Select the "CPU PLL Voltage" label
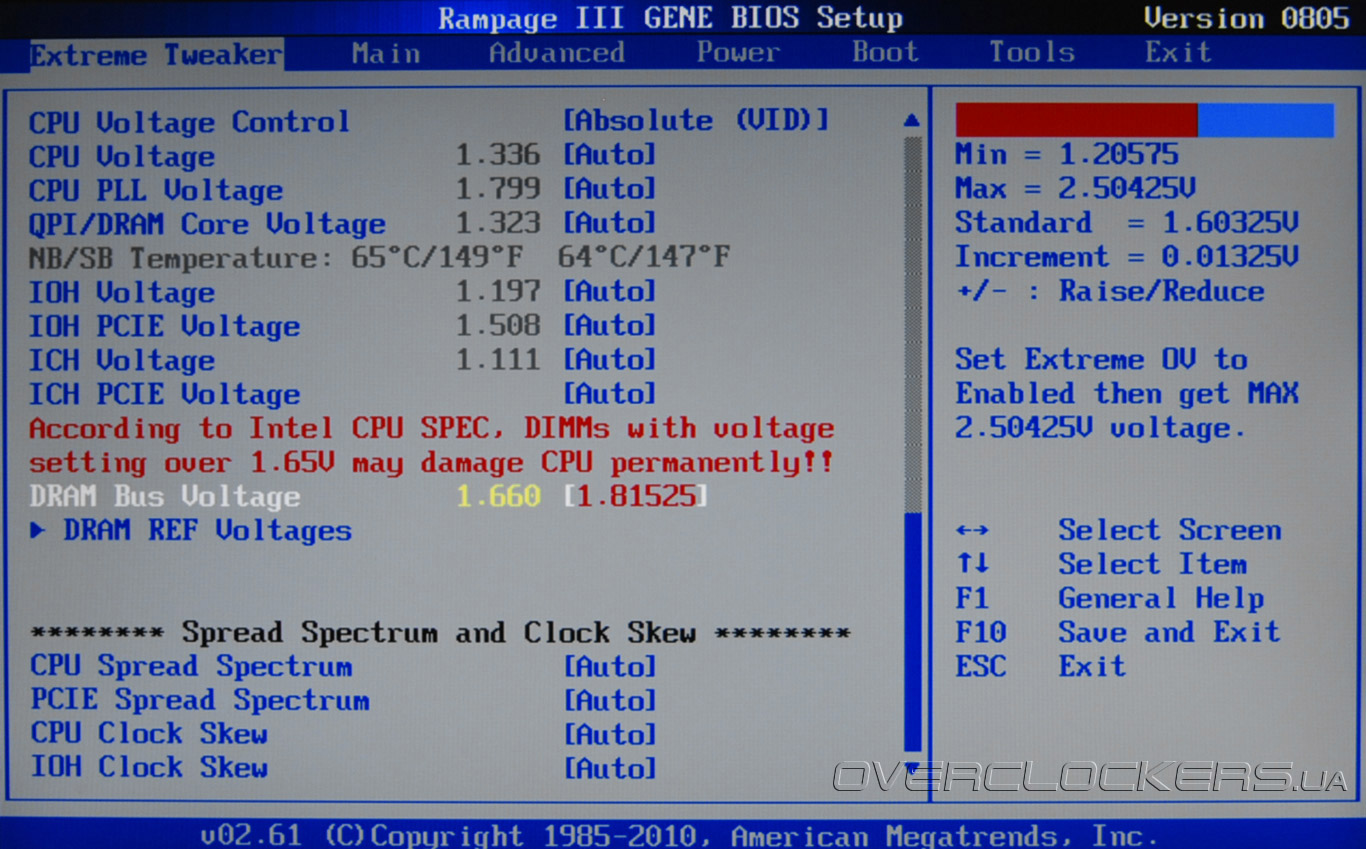 click(x=156, y=190)
